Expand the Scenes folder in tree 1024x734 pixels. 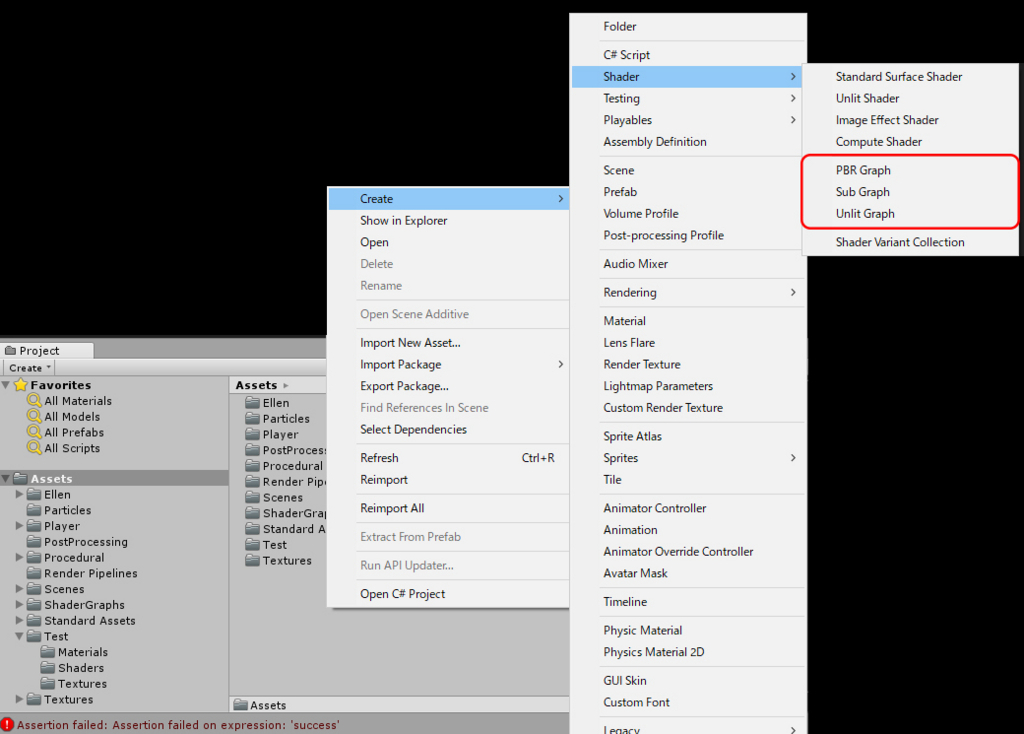tap(20, 588)
